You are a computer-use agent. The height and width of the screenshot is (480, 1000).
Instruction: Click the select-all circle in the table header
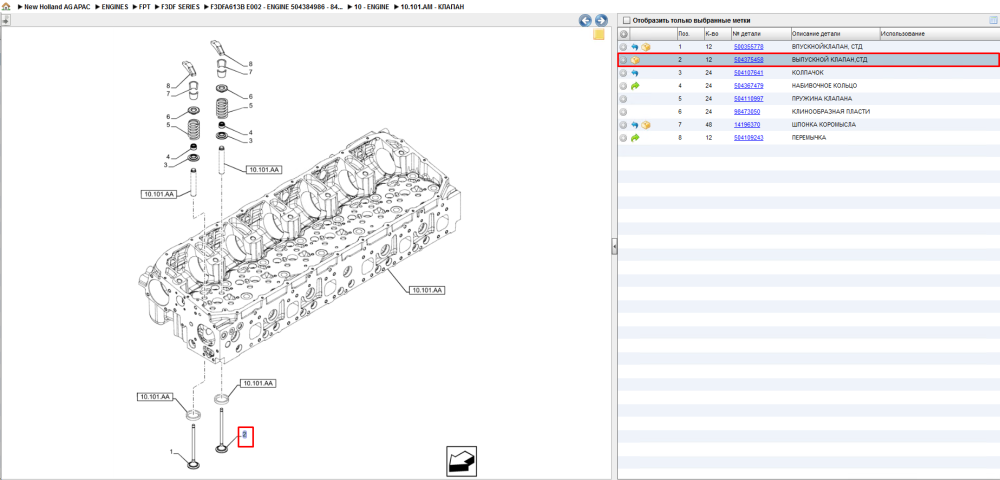(x=624, y=33)
